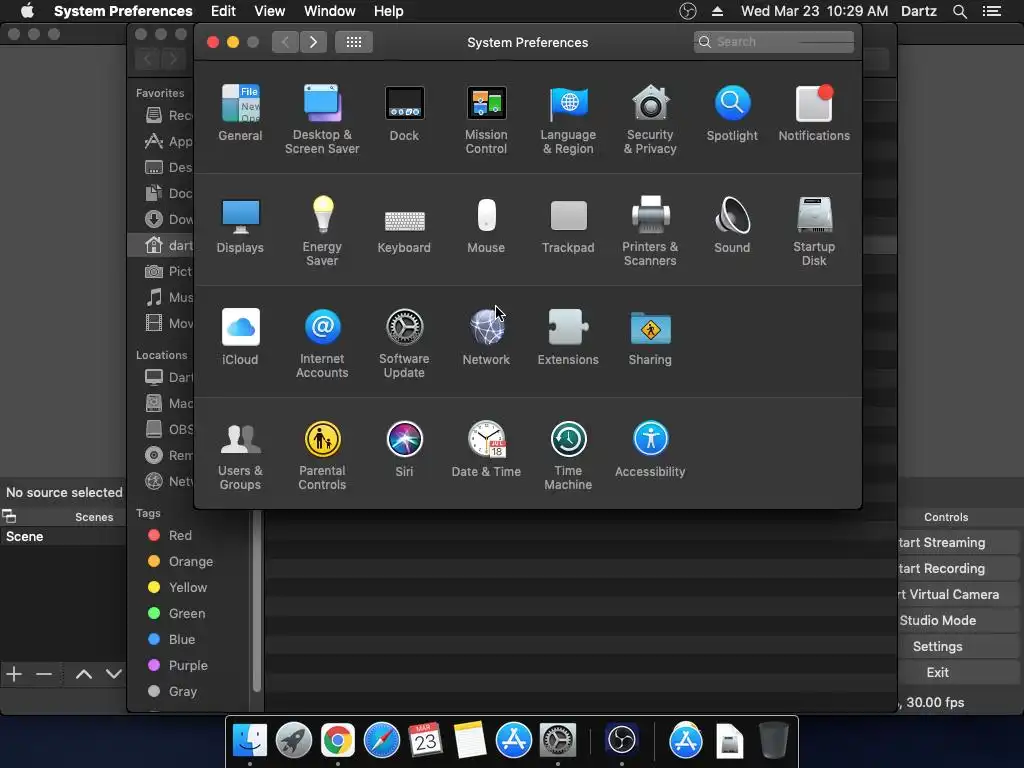Open Sharing preferences

click(650, 337)
